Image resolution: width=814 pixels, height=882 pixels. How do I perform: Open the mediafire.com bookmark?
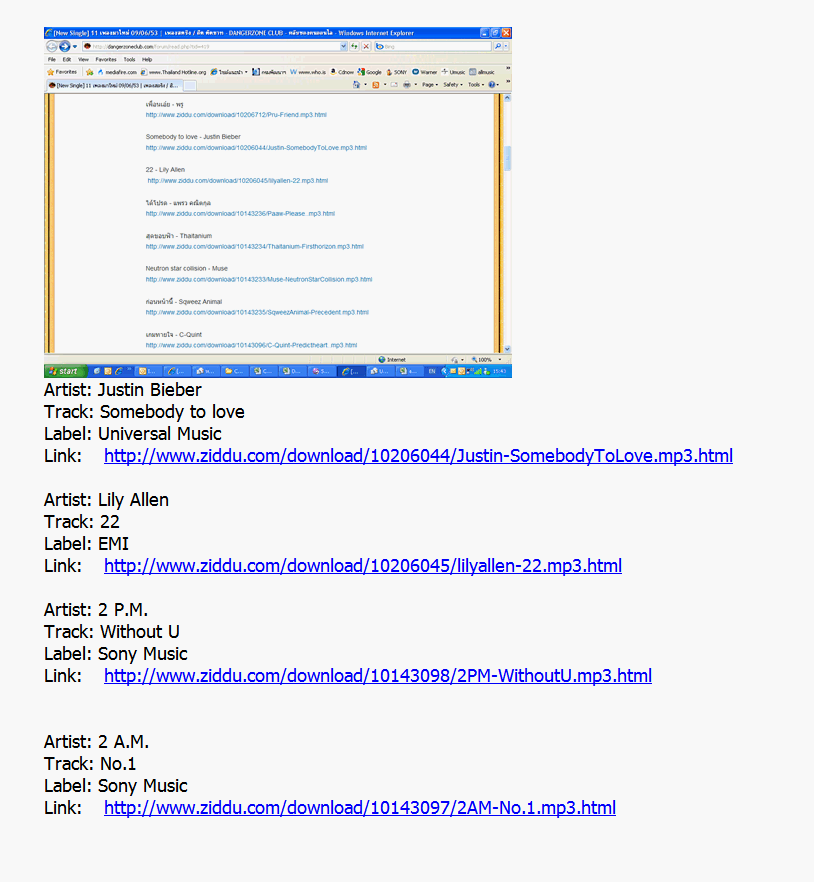[117, 72]
